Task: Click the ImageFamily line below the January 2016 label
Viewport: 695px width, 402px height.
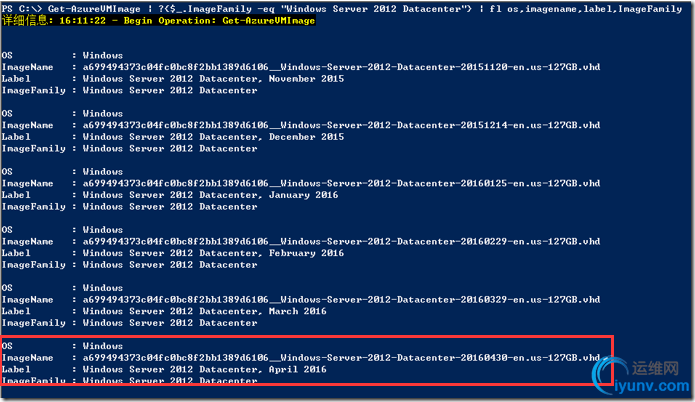Action: point(129,207)
